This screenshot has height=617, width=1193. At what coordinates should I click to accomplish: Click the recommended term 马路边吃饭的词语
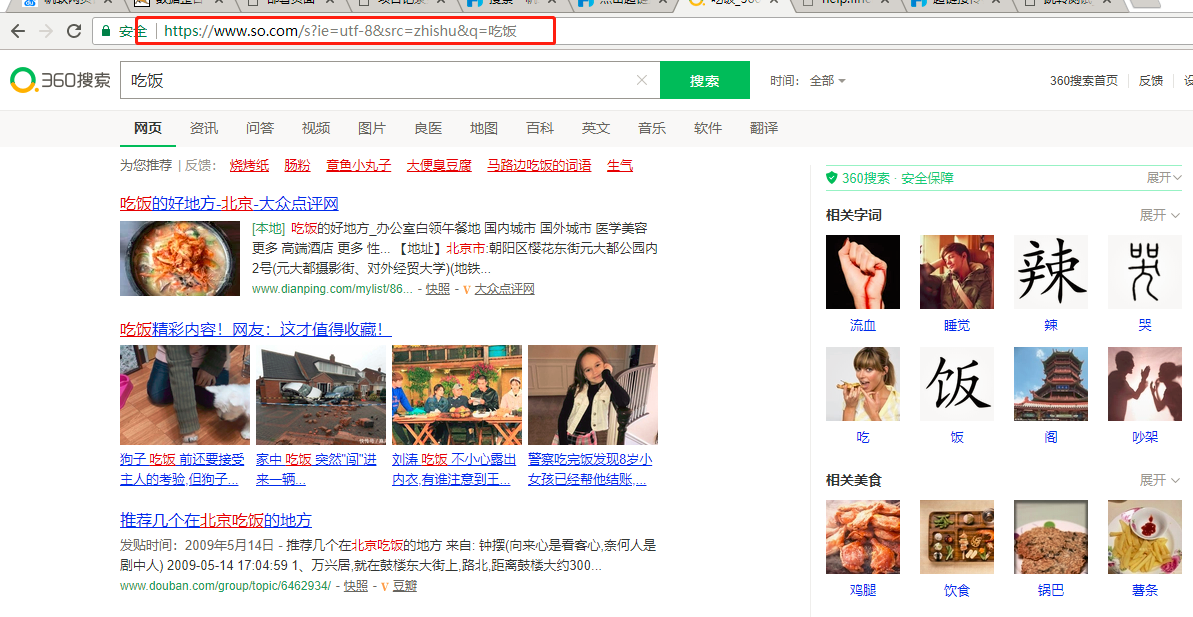(x=539, y=165)
